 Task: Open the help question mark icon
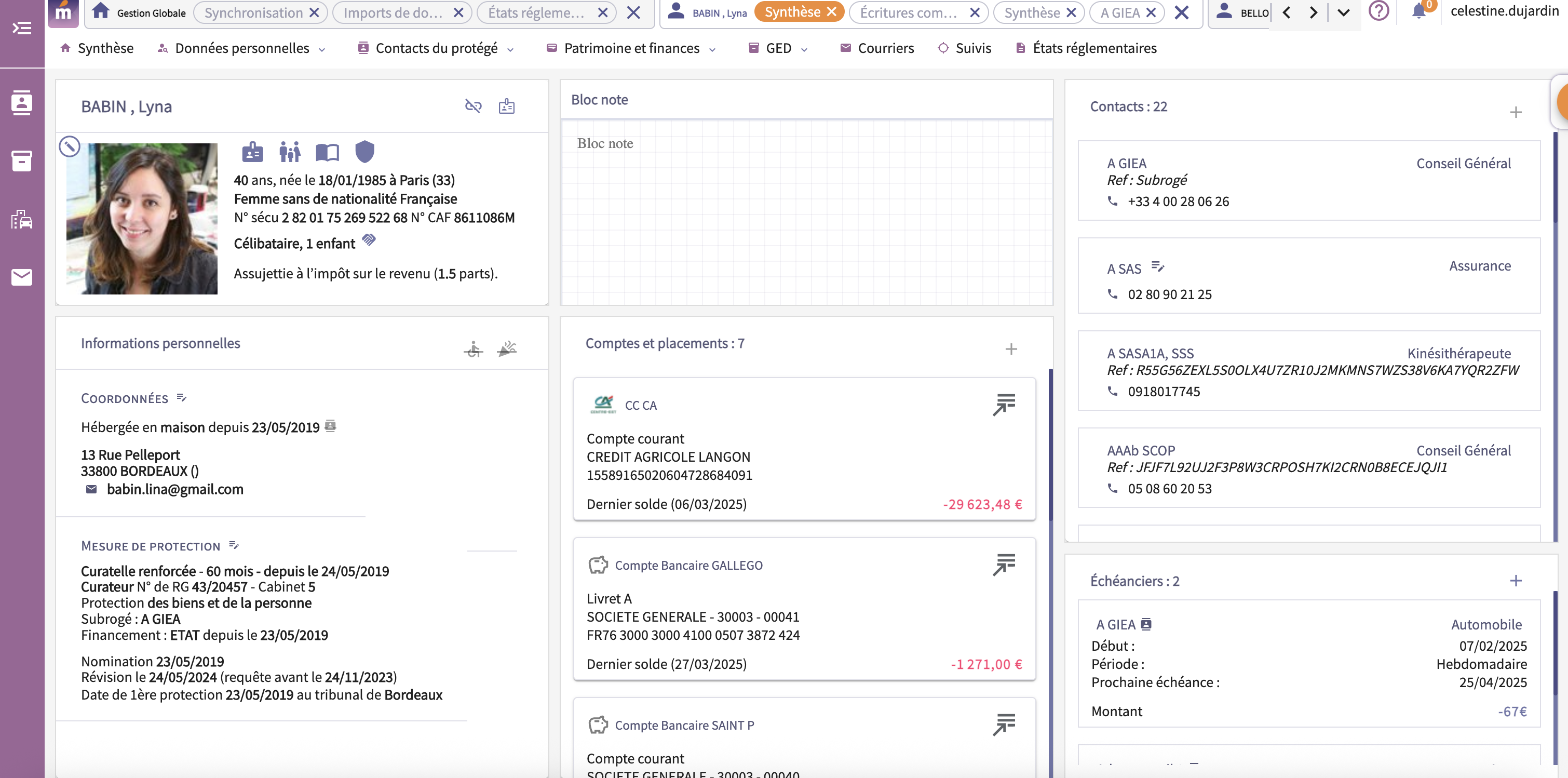tap(1378, 11)
